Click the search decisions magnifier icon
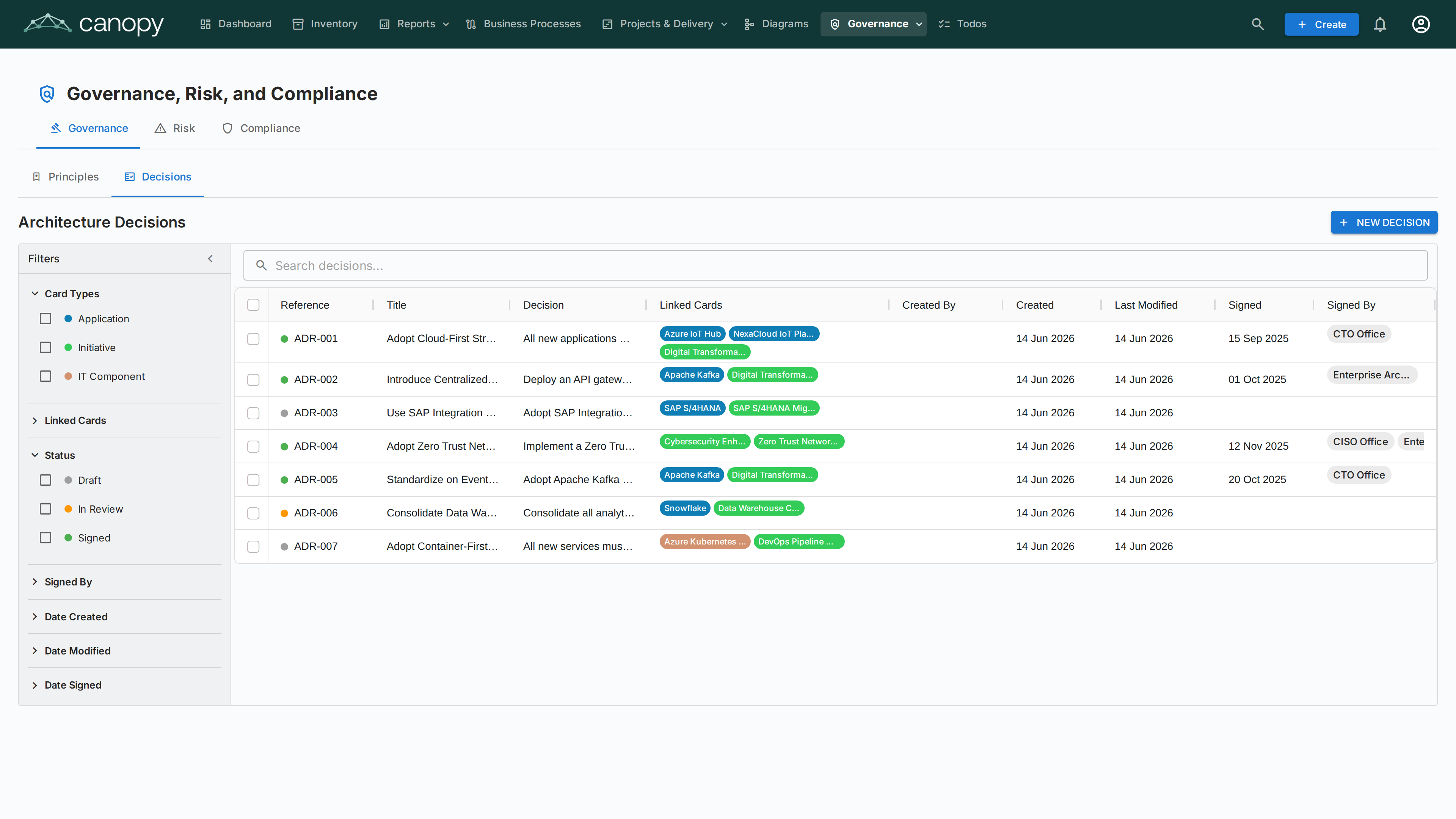 (x=261, y=266)
